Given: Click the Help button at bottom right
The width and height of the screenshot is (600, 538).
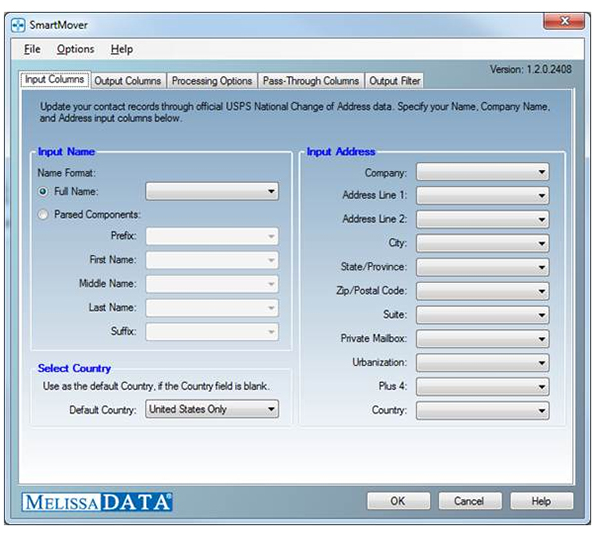Looking at the screenshot, I should [x=541, y=501].
